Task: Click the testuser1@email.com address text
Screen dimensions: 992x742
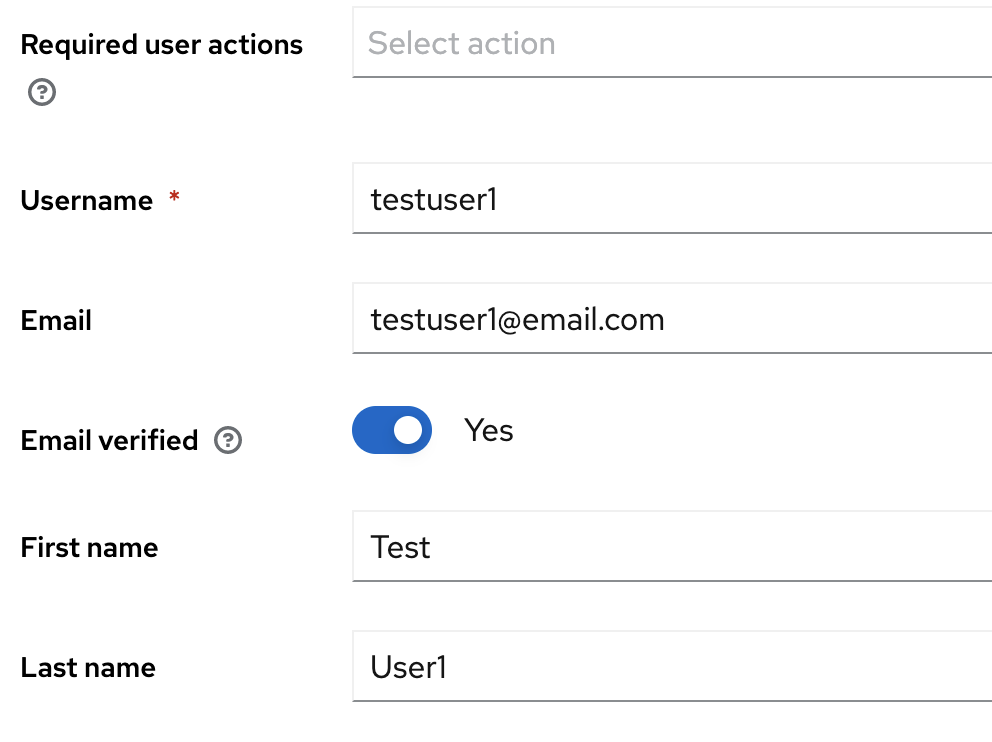Action: coord(517,320)
